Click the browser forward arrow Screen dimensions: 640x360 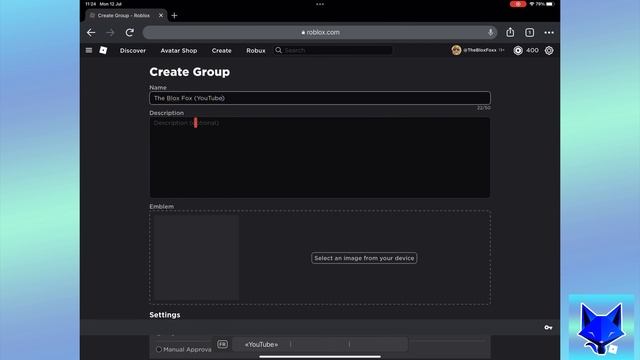click(110, 32)
